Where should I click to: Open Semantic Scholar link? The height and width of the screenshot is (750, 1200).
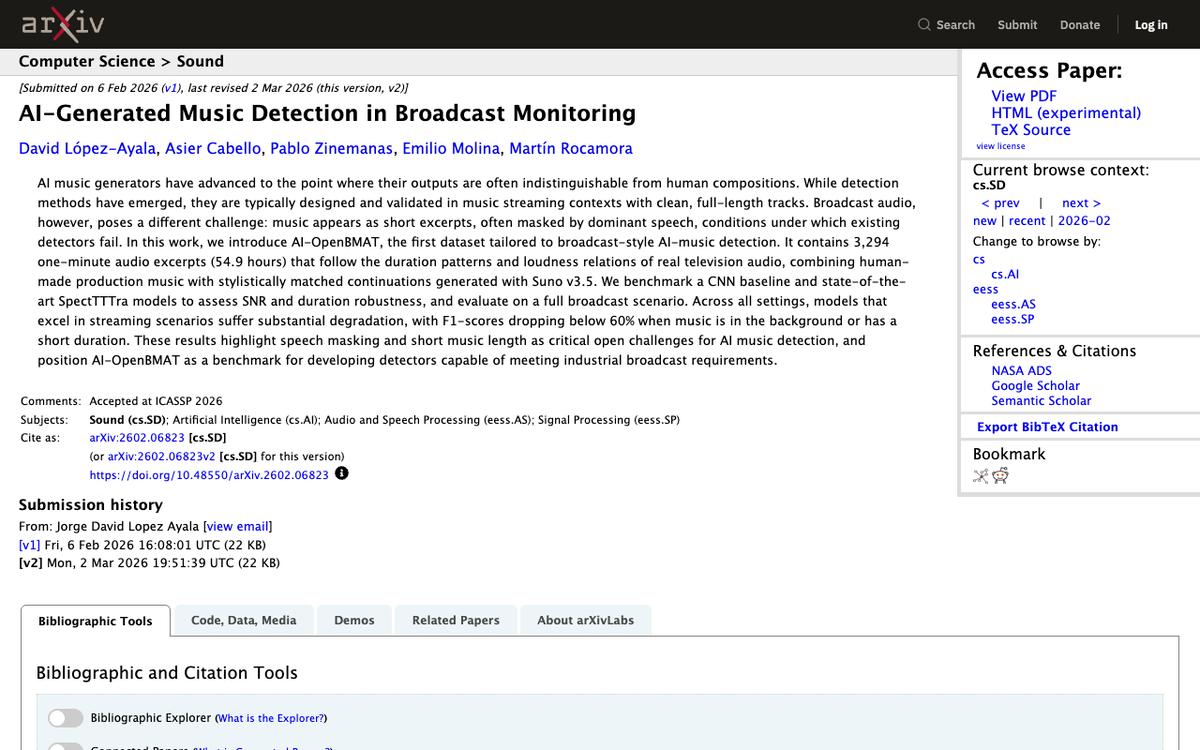coord(1041,401)
